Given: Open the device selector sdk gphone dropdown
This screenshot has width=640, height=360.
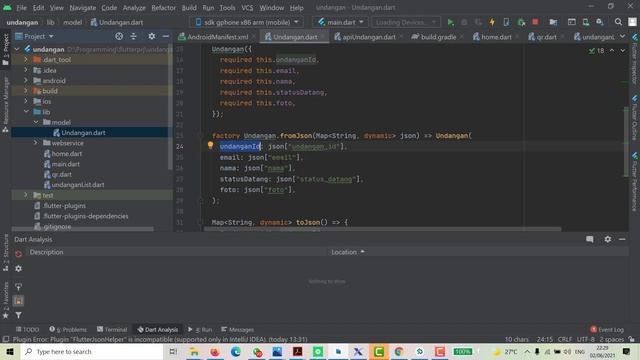Looking at the screenshot, I should (x=247, y=22).
